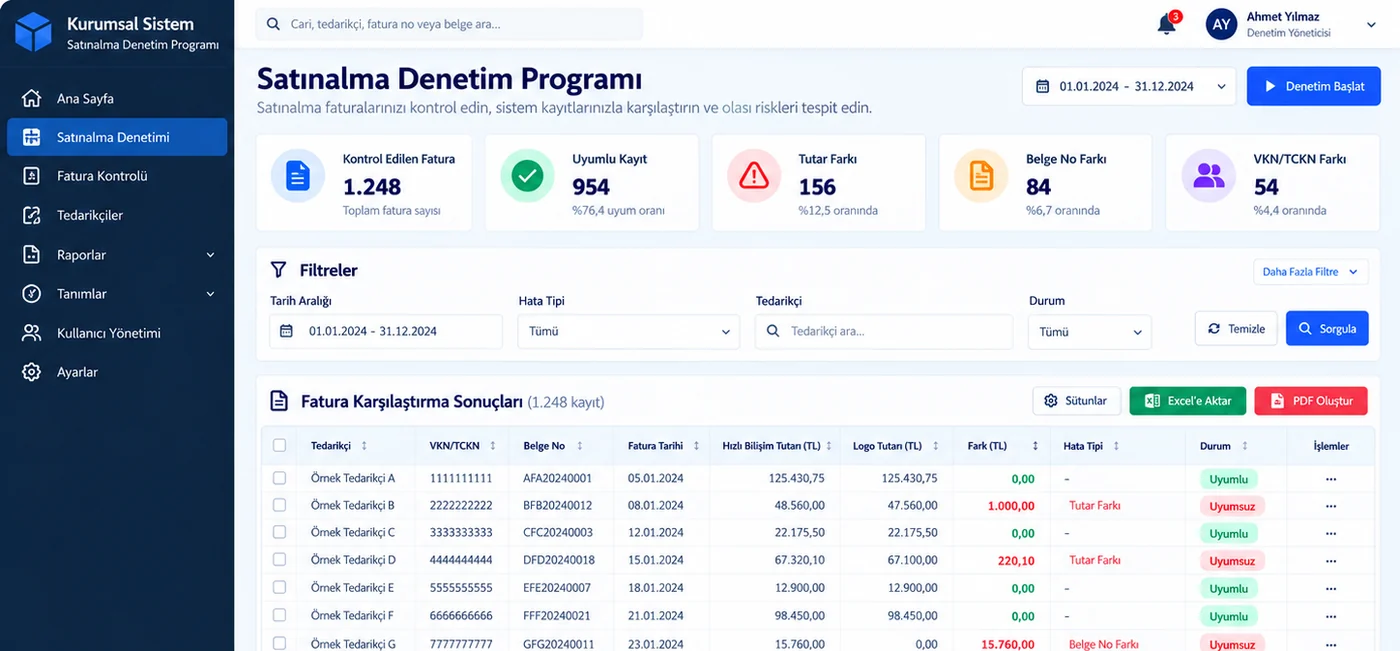Open Tedarikçiler in sidebar
The height and width of the screenshot is (651, 1400).
(117, 215)
